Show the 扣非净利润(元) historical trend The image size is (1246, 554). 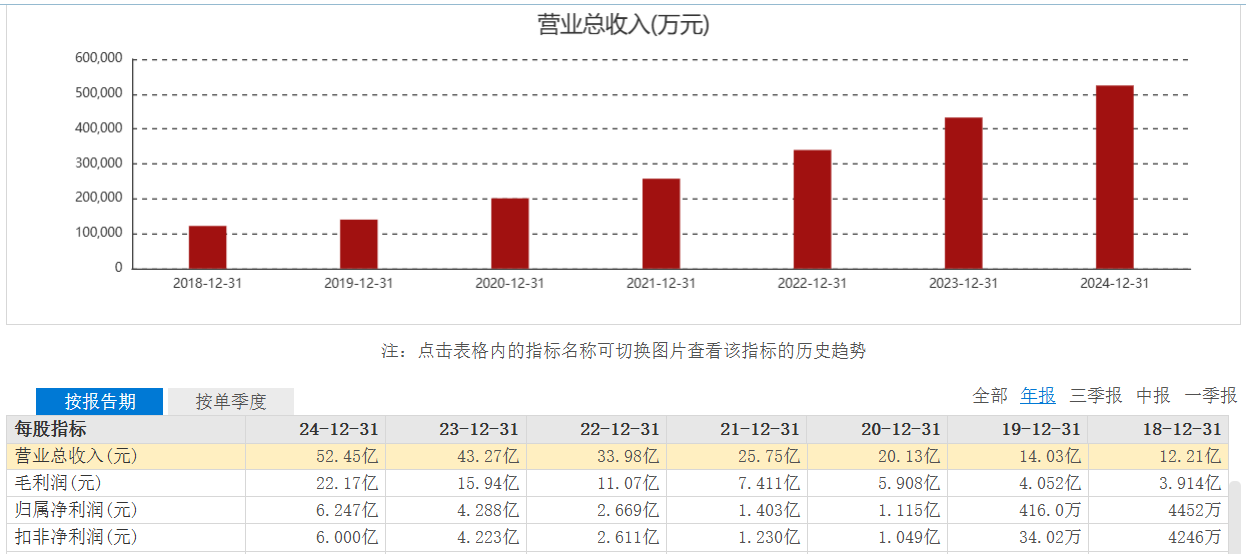click(x=76, y=538)
